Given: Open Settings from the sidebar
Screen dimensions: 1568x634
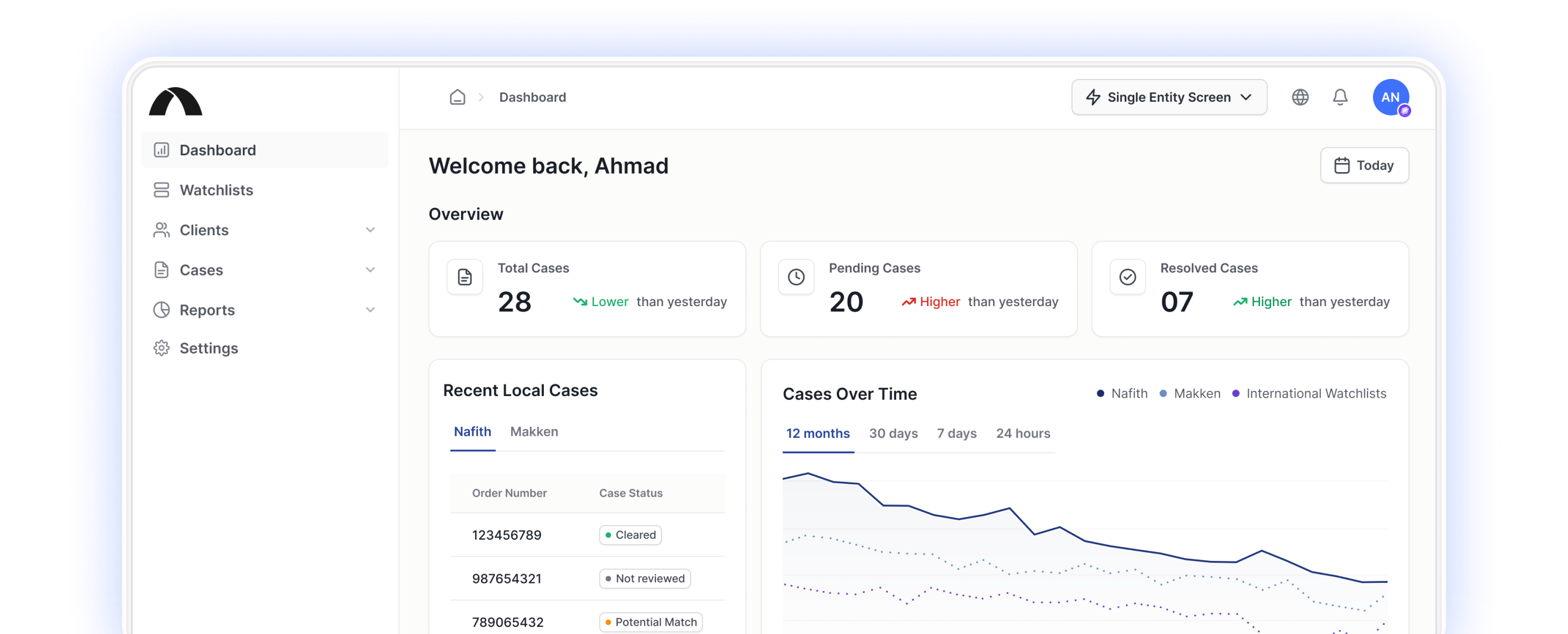Looking at the screenshot, I should point(265,348).
